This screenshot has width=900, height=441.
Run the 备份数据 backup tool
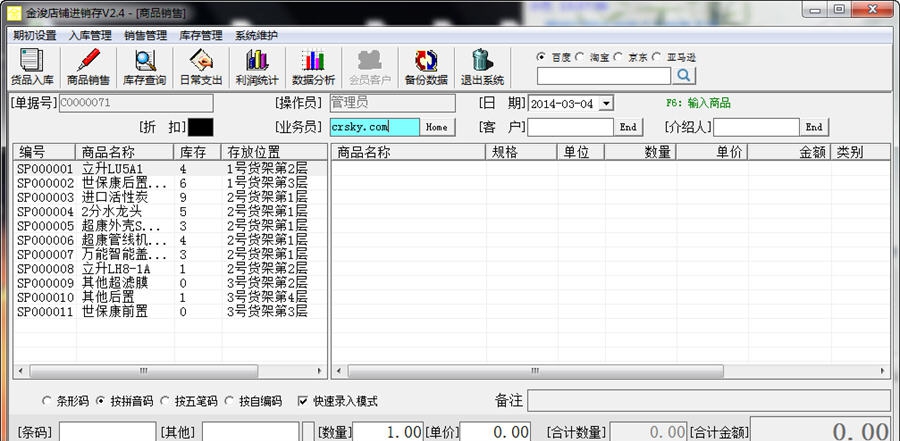pos(426,67)
